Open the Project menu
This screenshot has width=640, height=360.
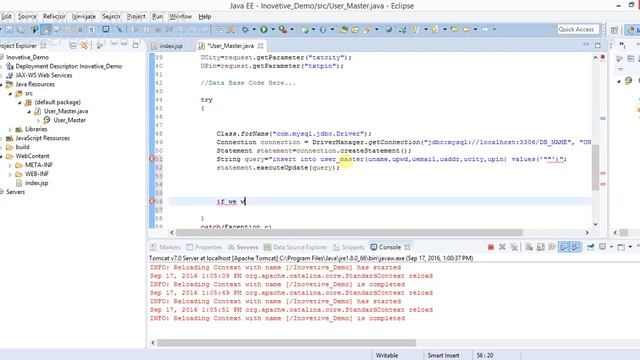136,16
